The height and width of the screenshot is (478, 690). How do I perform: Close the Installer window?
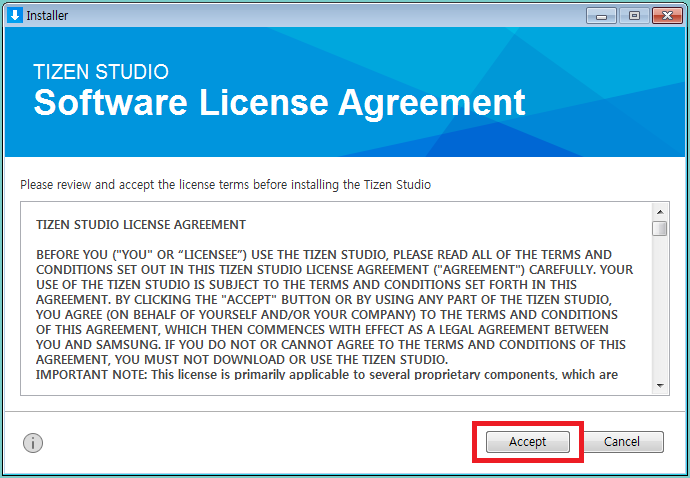pos(667,16)
